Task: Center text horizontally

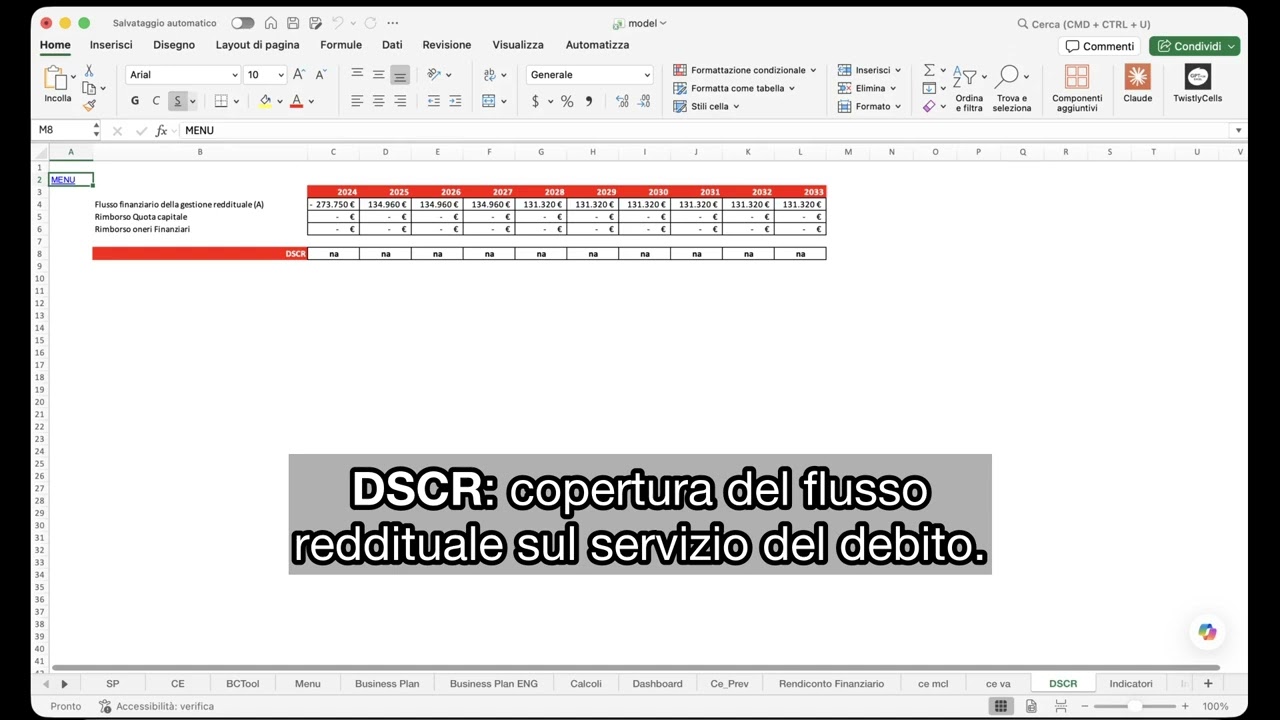Action: pyautogui.click(x=379, y=101)
